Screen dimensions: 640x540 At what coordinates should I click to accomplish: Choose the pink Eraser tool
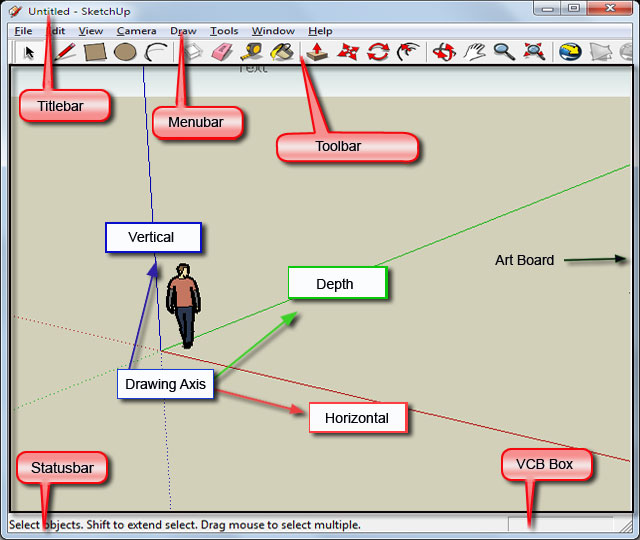tap(222, 52)
